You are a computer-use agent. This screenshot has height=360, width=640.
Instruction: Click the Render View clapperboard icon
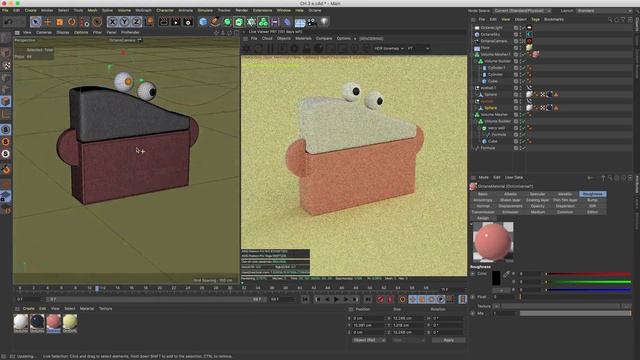click(x=164, y=22)
